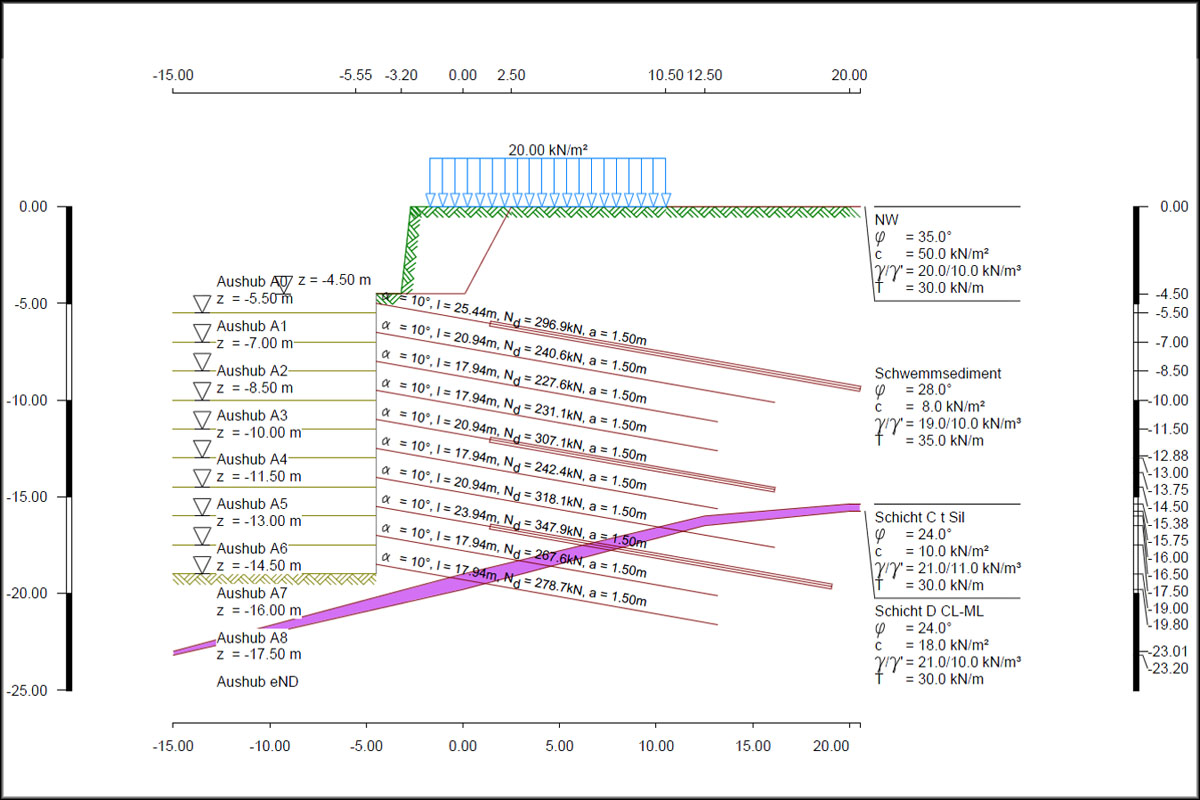Click the 20.00 kN/m² load label
This screenshot has width=1200, height=800.
[547, 150]
